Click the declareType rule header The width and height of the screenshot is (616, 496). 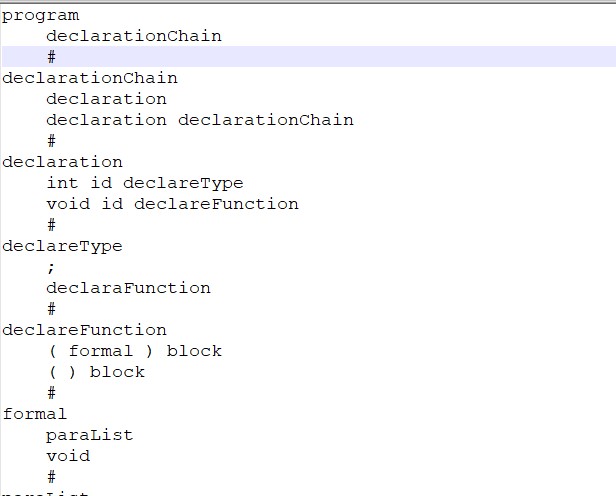pyautogui.click(x=62, y=247)
